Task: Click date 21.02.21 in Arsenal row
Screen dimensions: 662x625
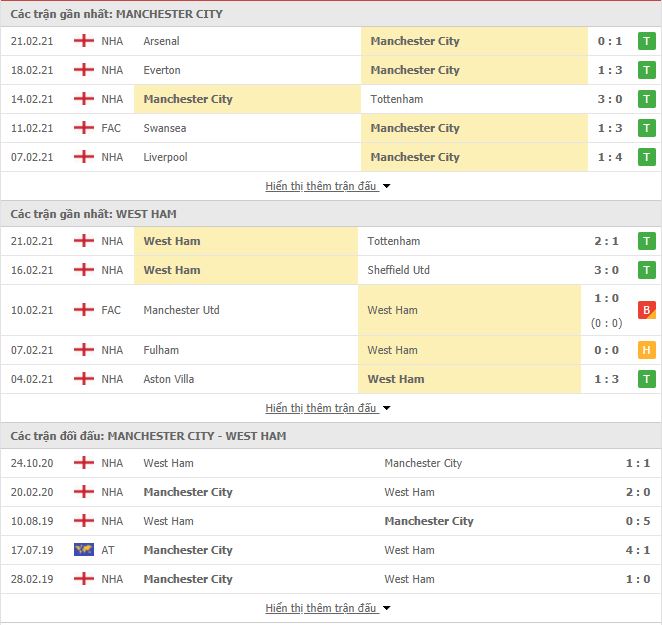Action: click(x=32, y=41)
